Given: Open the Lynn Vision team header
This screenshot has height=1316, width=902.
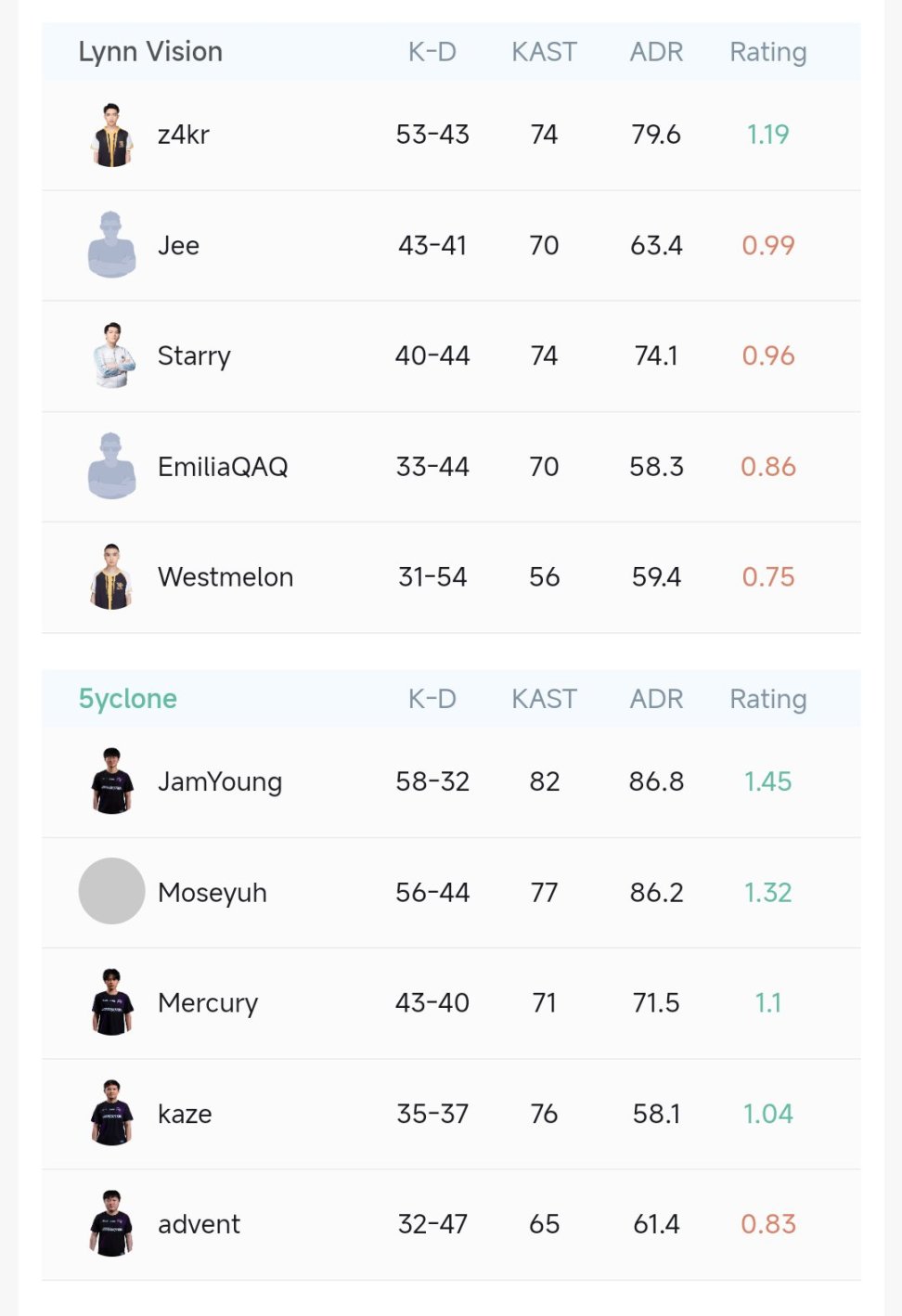Looking at the screenshot, I should coord(150,52).
